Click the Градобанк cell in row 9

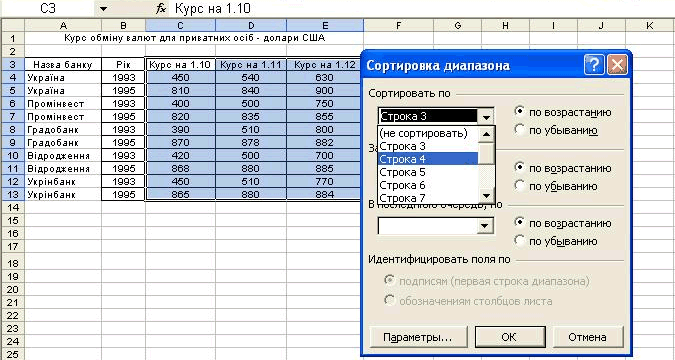tap(63, 142)
